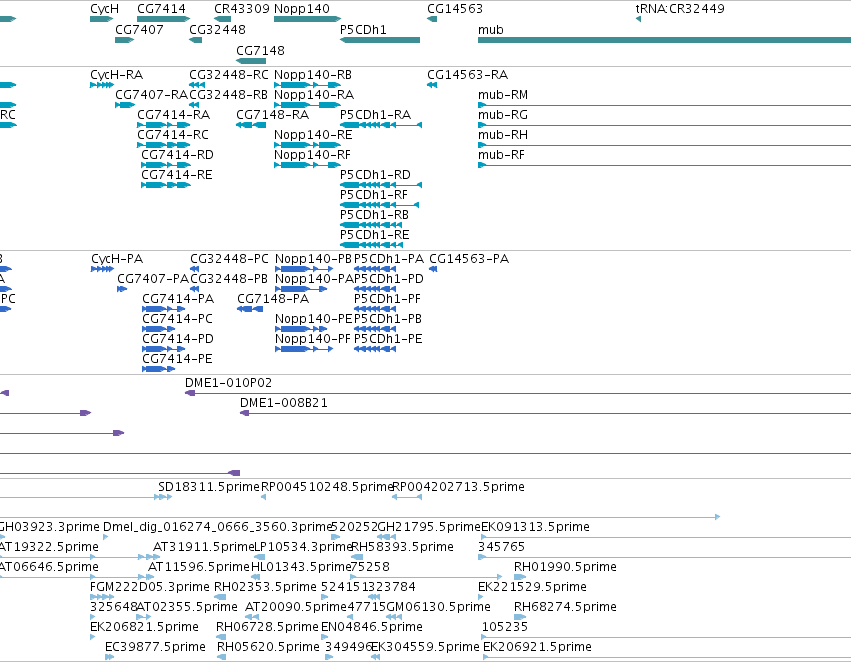851x662 pixels.
Task: Select the mub-RM transcript label
Action: tap(503, 95)
